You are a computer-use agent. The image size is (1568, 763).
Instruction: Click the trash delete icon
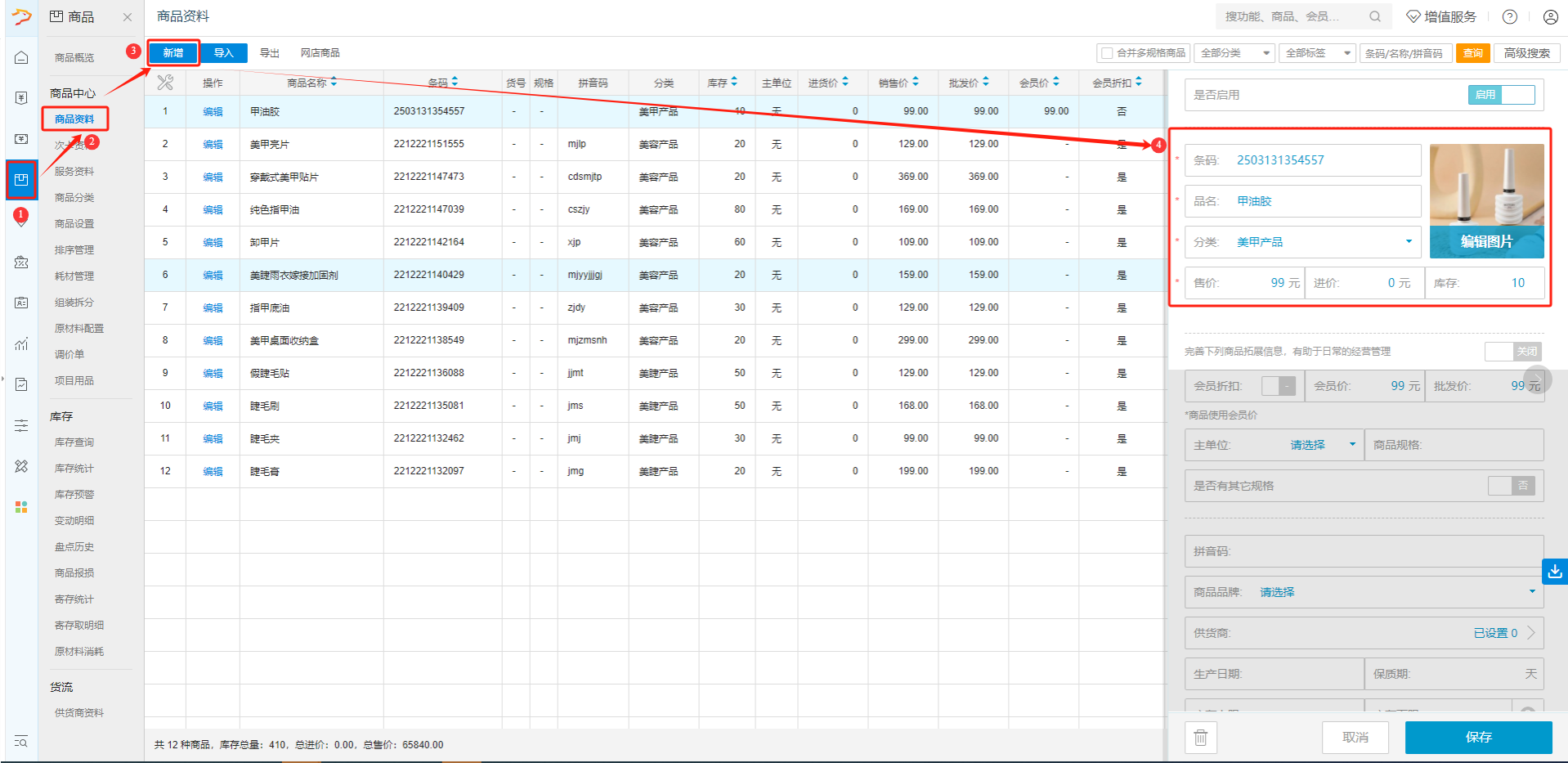tap(1200, 738)
